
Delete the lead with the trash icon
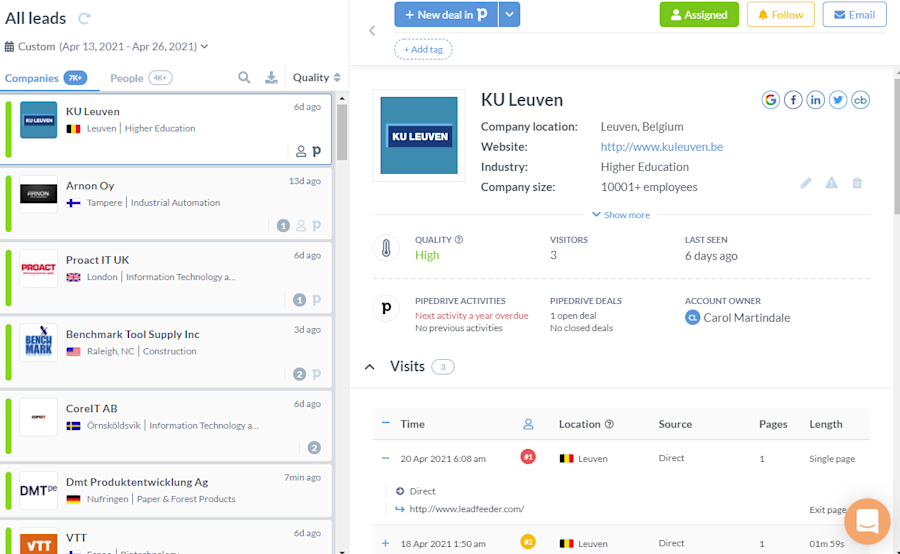857,183
